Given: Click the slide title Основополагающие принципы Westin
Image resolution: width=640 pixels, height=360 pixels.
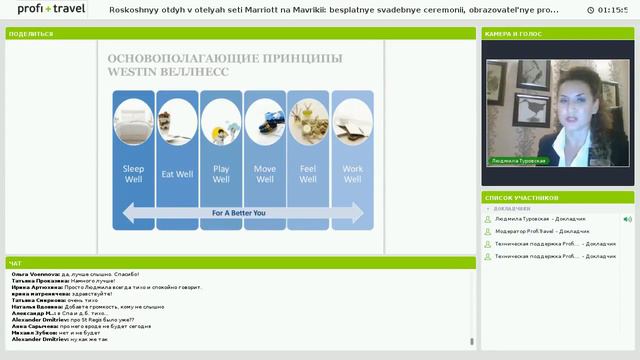Looking at the screenshot, I should pyautogui.click(x=225, y=65).
